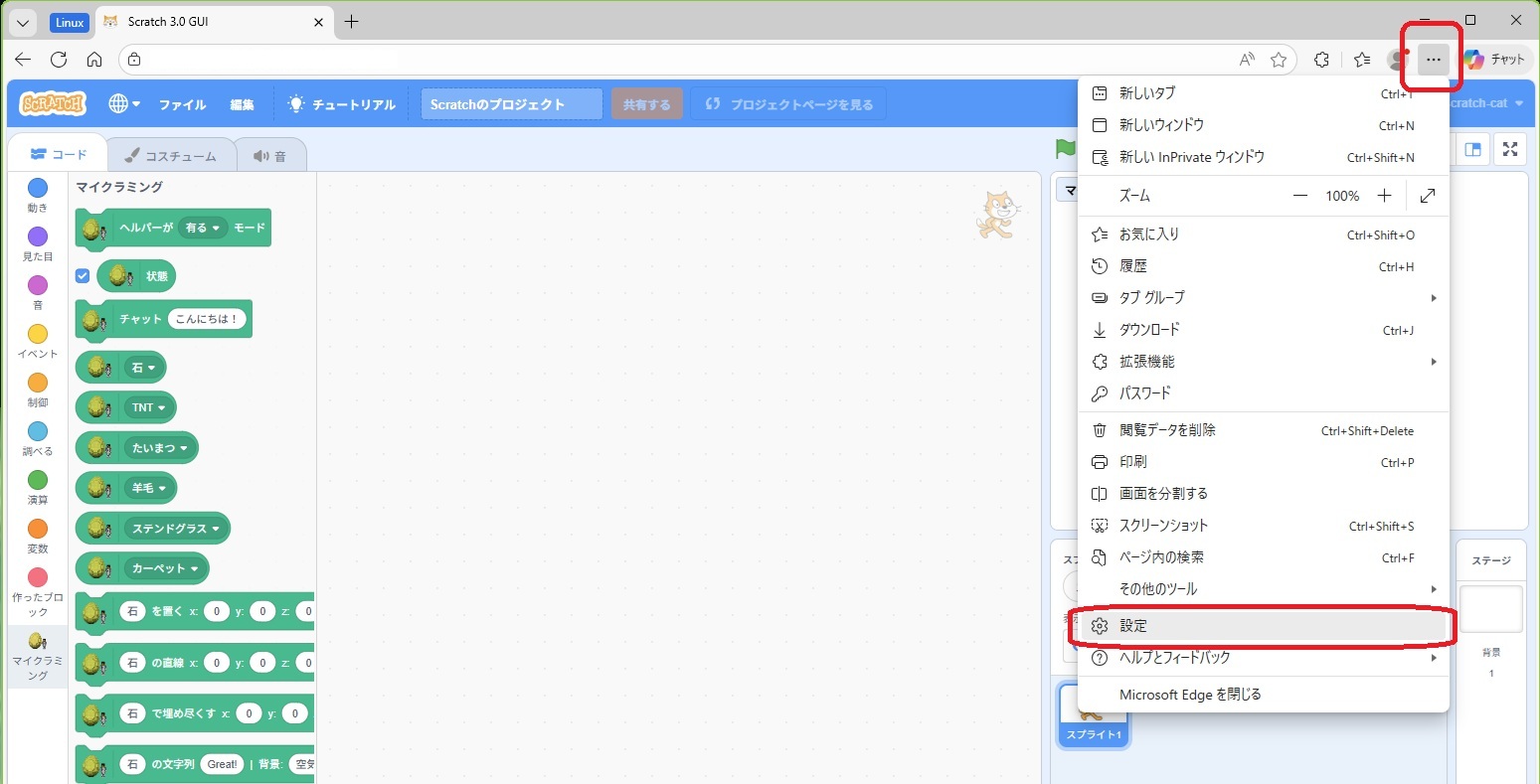Open Edge's three-dots settings menu

1433,60
